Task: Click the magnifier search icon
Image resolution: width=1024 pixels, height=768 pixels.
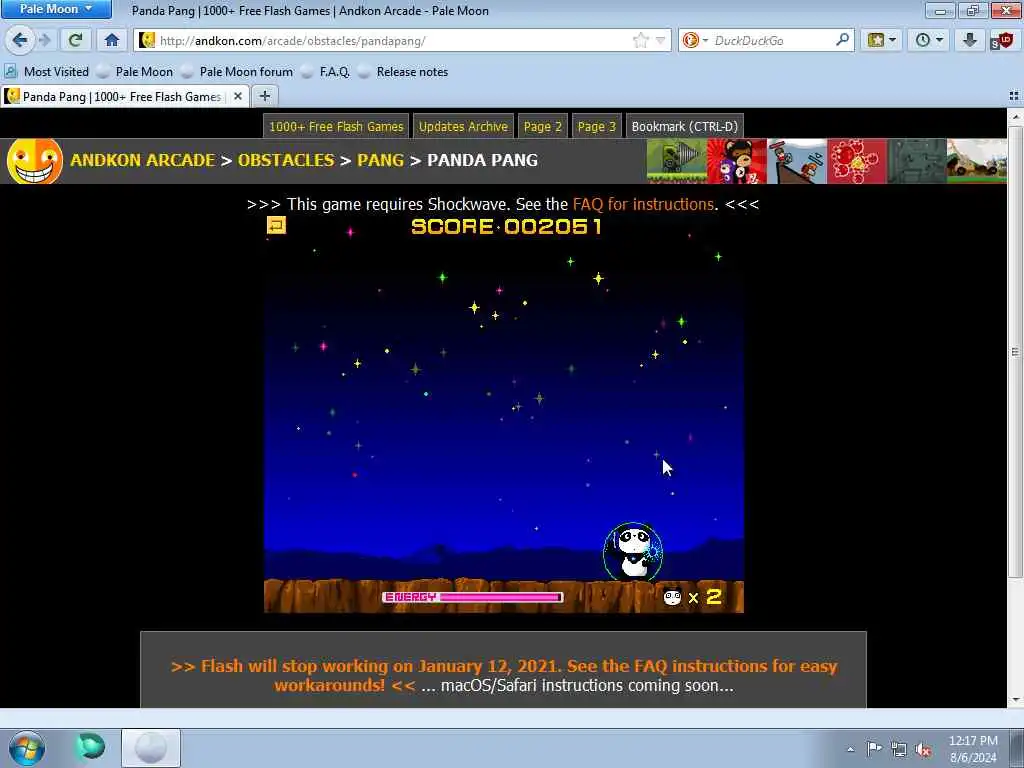Action: coord(842,40)
